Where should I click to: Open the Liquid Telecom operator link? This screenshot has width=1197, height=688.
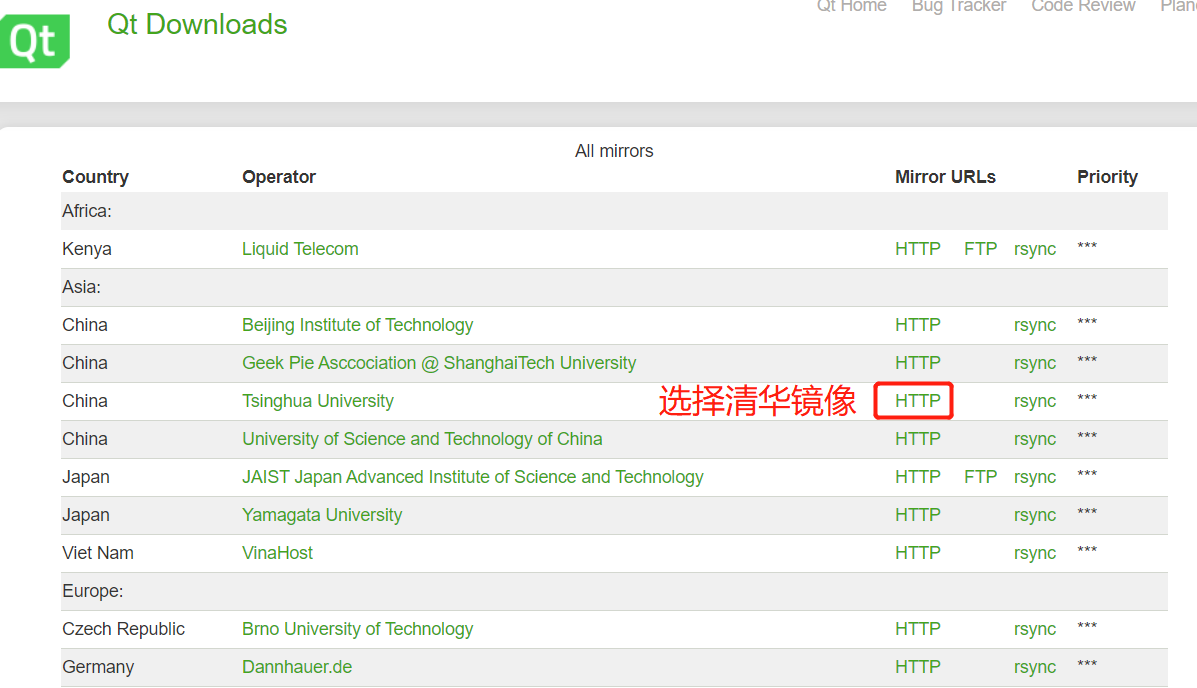tap(300, 249)
